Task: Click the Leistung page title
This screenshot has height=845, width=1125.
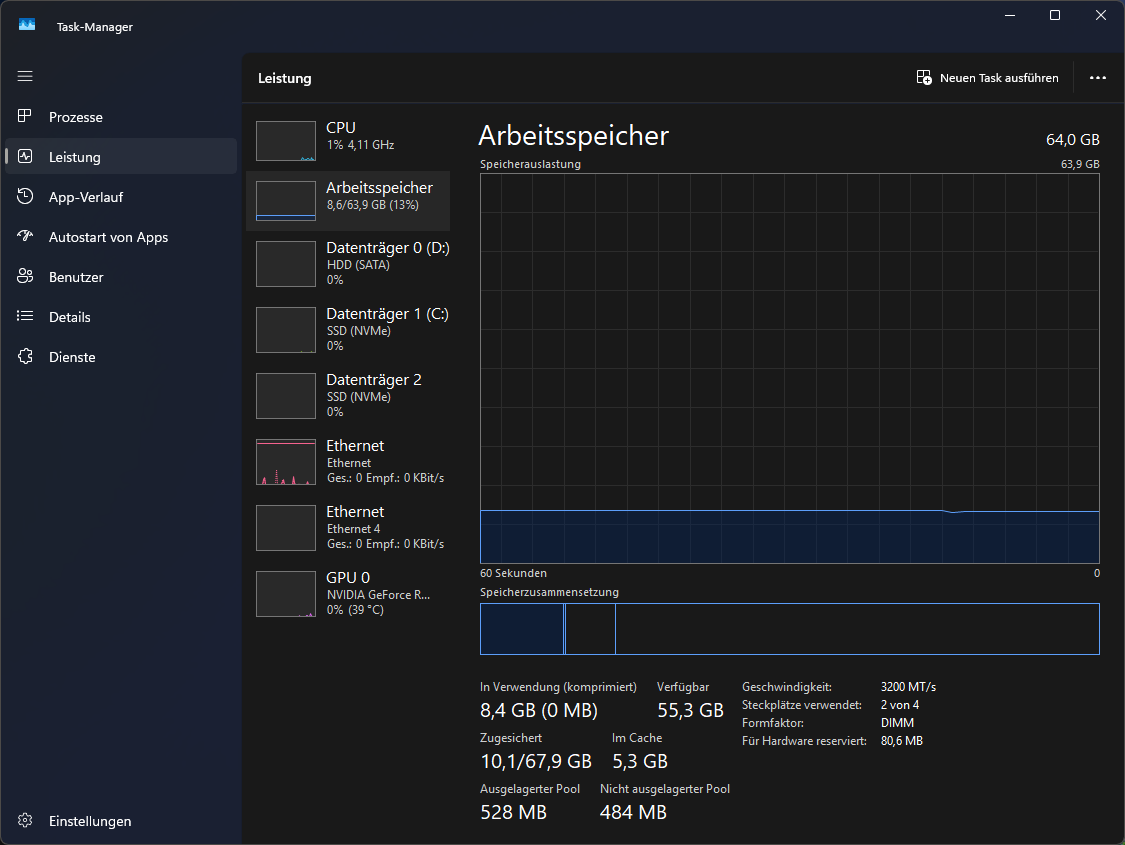Action: click(285, 78)
